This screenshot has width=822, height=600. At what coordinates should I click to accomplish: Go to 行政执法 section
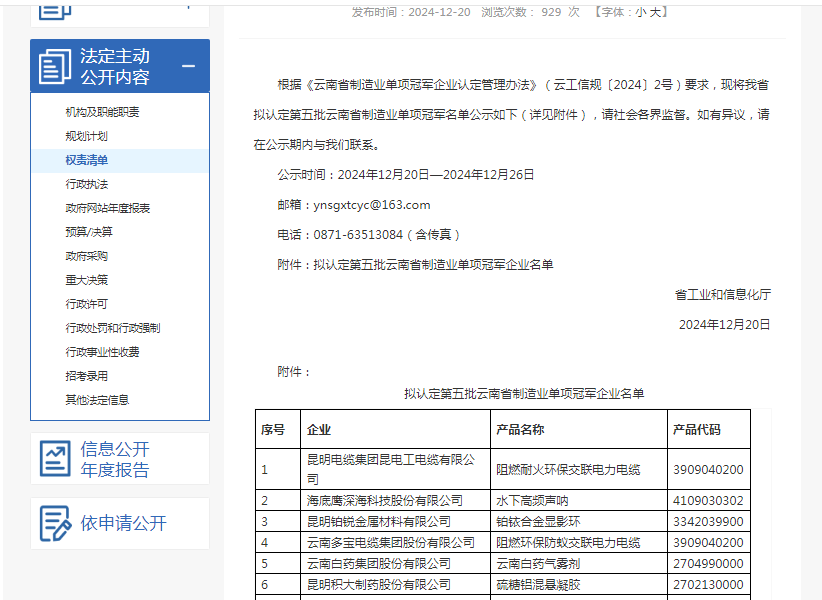pyautogui.click(x=86, y=184)
